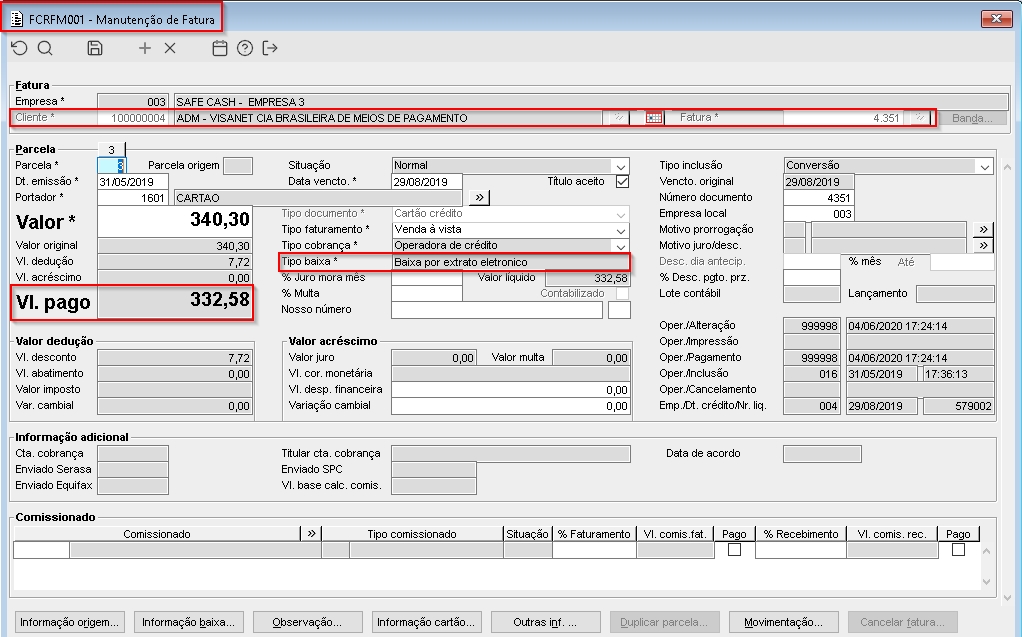This screenshot has height=637, width=1022.
Task: Click the Variação cambial field
Action: [x=510, y=406]
